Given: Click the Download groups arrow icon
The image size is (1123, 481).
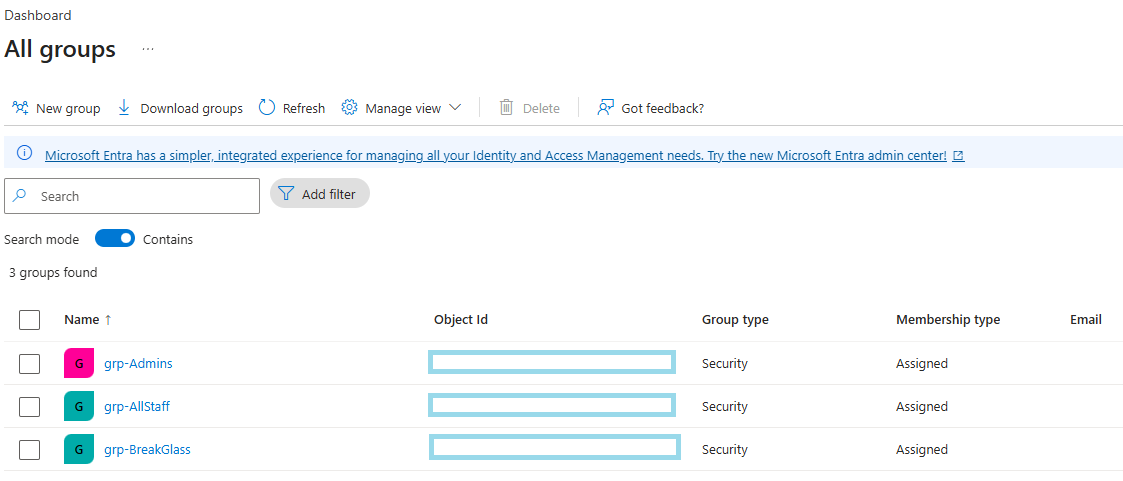Looking at the screenshot, I should click(124, 107).
